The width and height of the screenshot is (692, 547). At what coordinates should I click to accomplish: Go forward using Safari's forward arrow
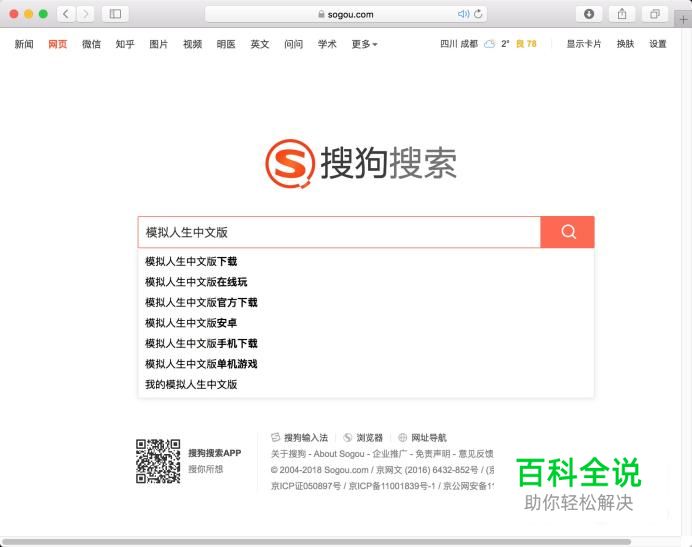click(85, 14)
